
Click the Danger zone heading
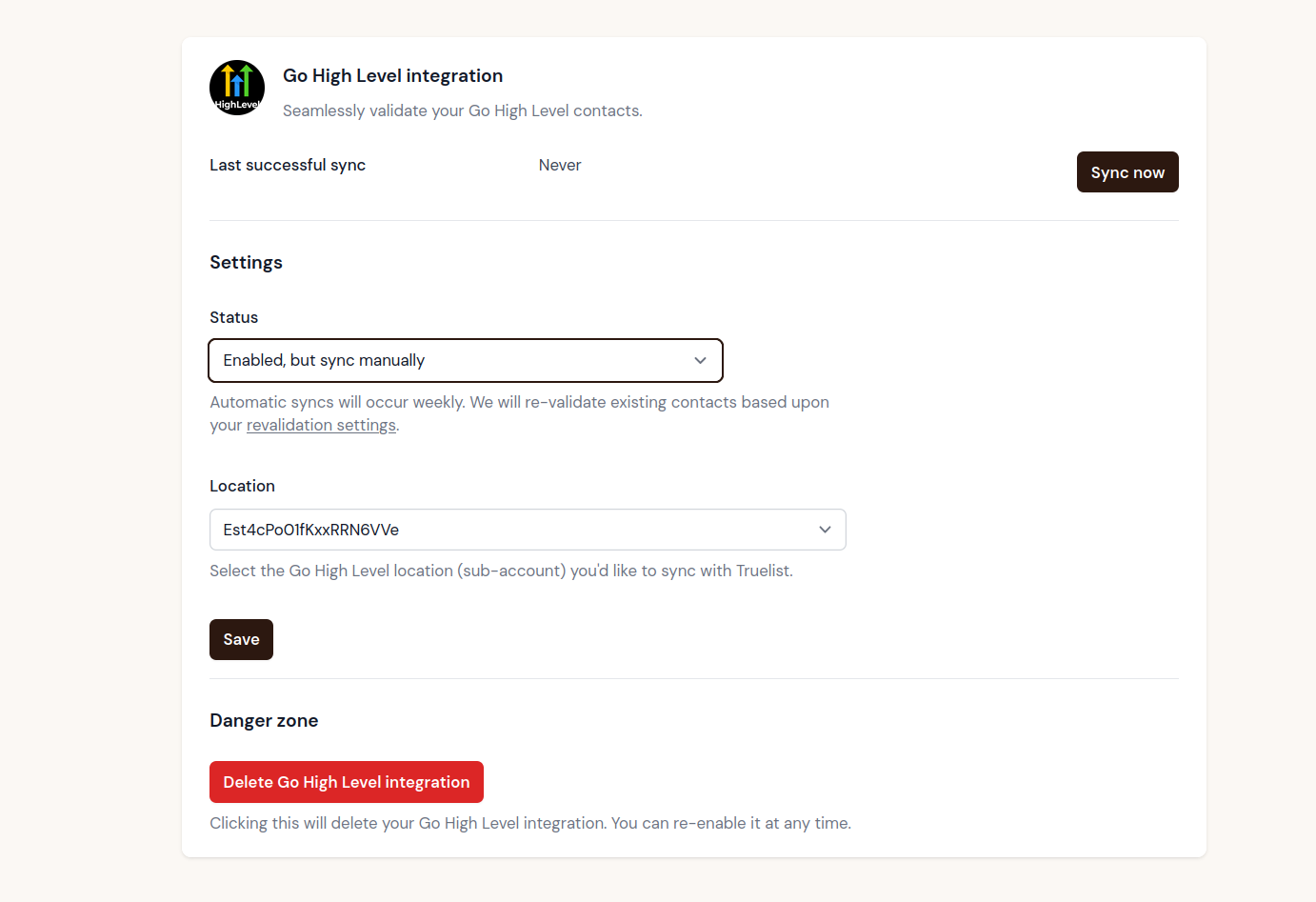click(264, 721)
